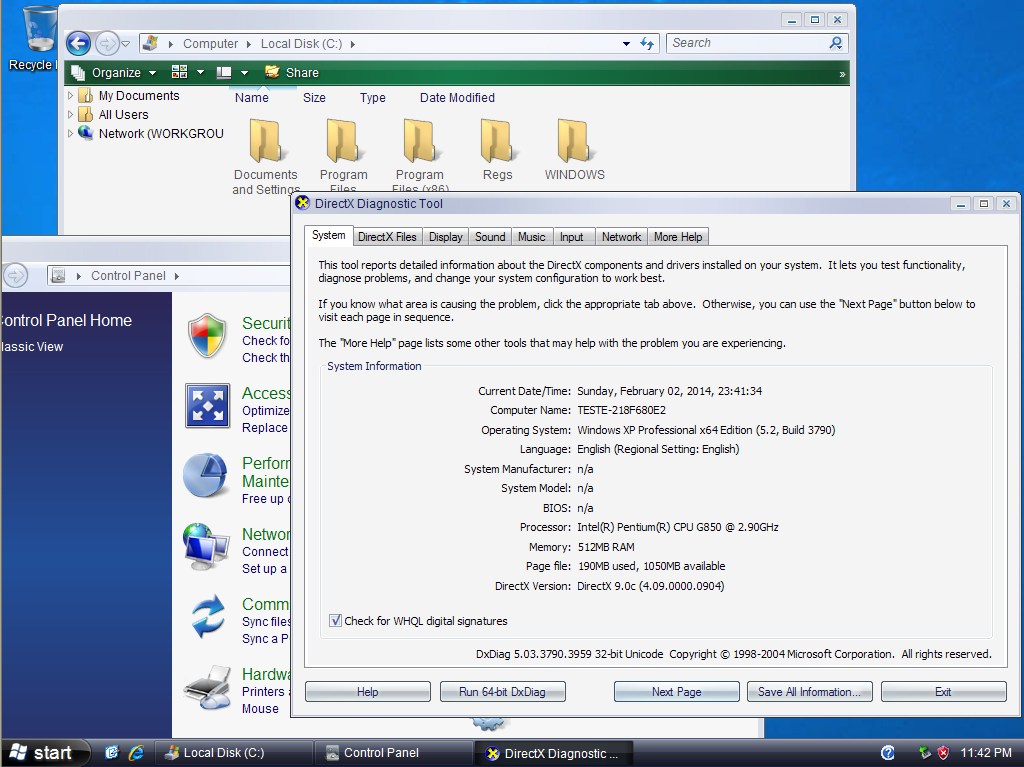Expand the Network (WORKGROUP) tree node
The image size is (1024, 767).
pyautogui.click(x=71, y=133)
